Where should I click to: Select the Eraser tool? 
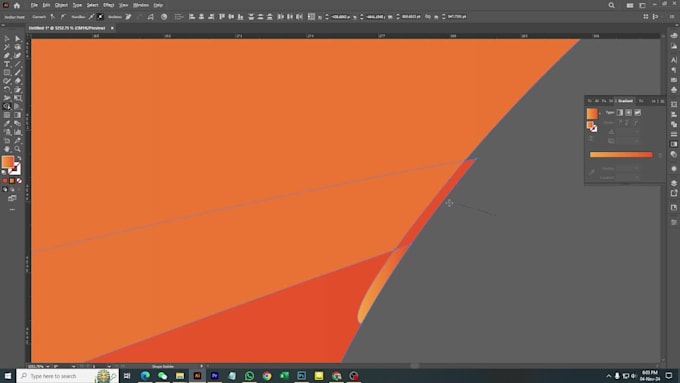point(17,81)
